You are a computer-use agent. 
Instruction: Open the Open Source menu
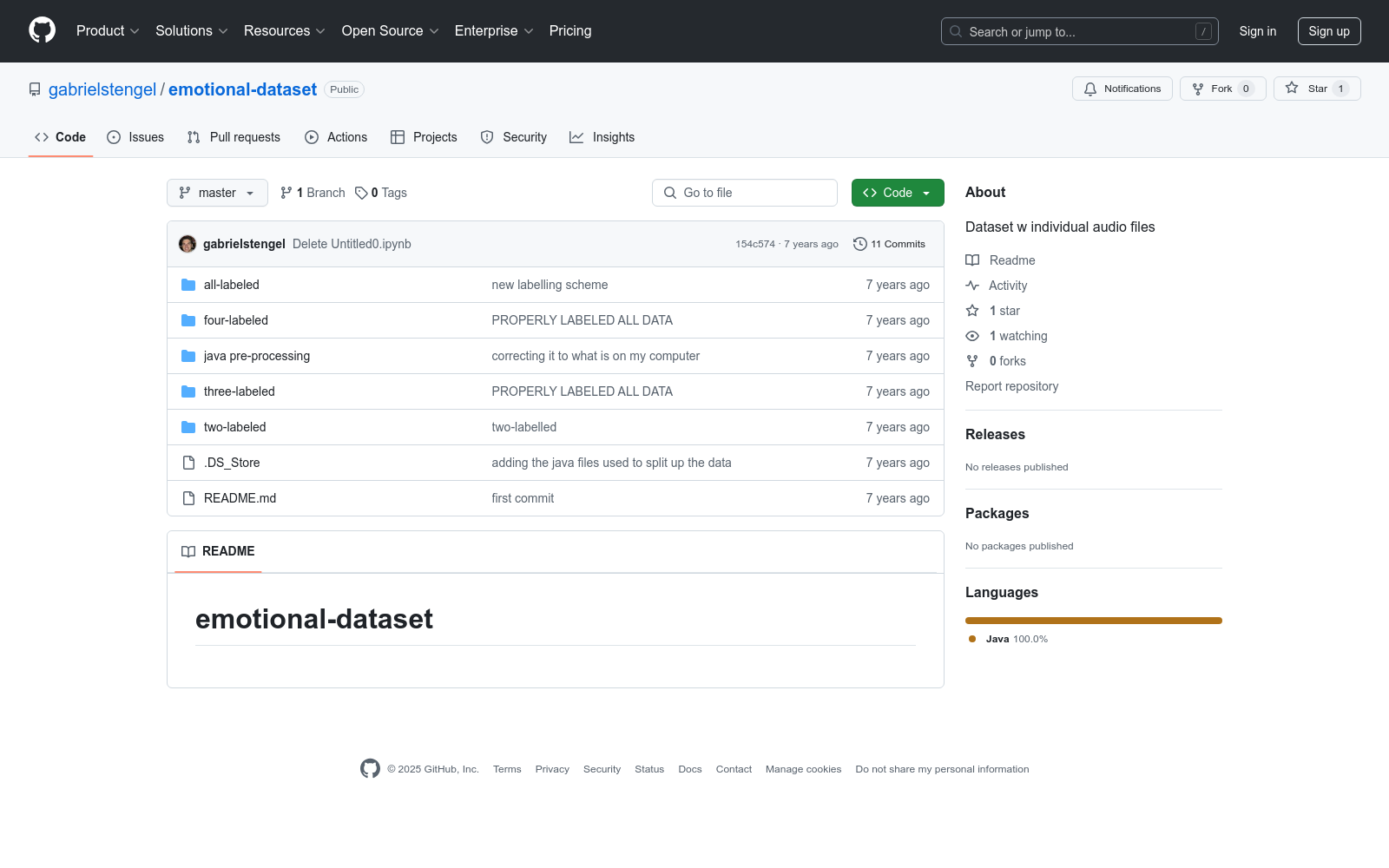[x=391, y=31]
